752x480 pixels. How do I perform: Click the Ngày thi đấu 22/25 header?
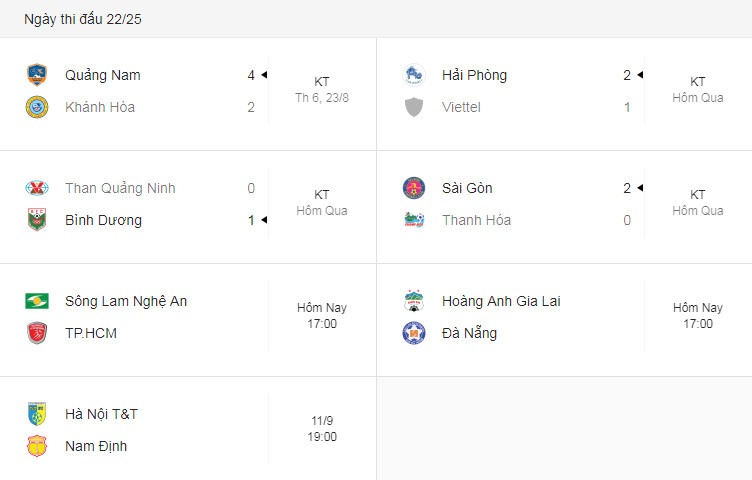(x=82, y=19)
